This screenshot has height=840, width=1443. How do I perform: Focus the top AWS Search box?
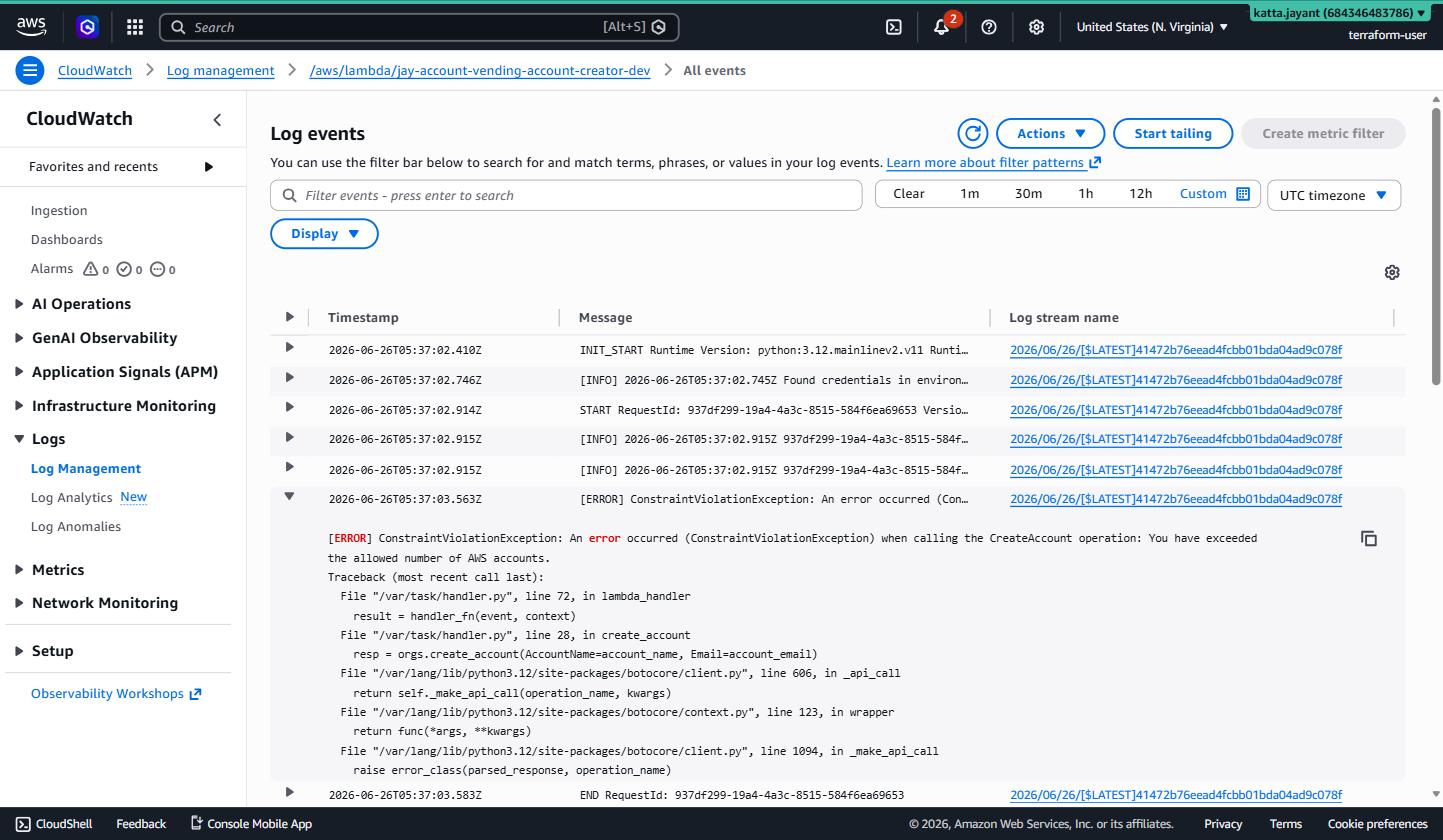[419, 27]
